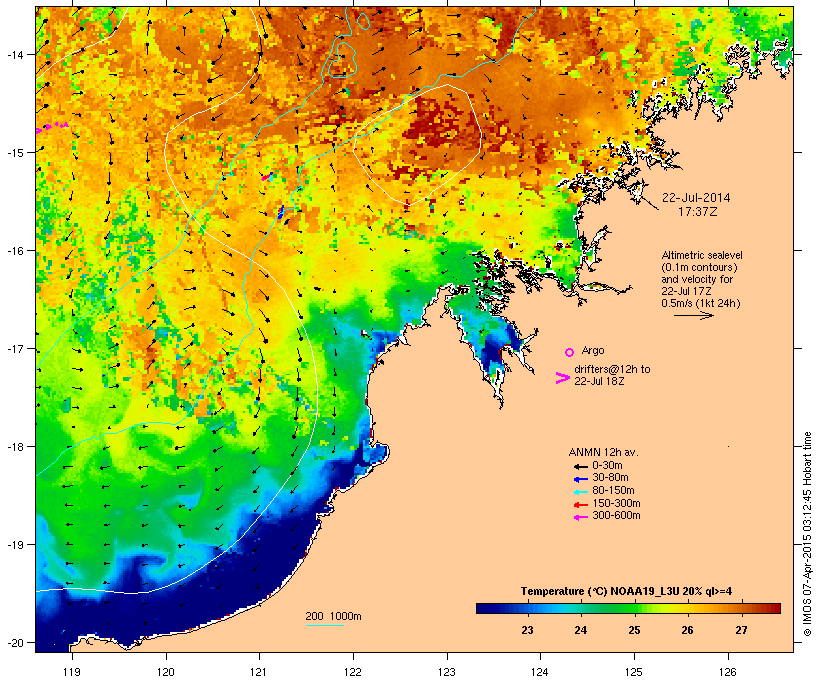820x680 pixels.
Task: Click the longitude axis label 120
Action: click(x=166, y=672)
